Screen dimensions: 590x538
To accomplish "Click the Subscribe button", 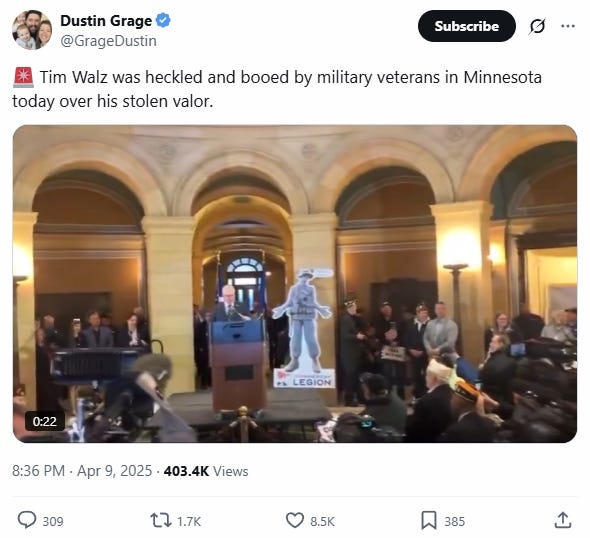I will click(467, 26).
